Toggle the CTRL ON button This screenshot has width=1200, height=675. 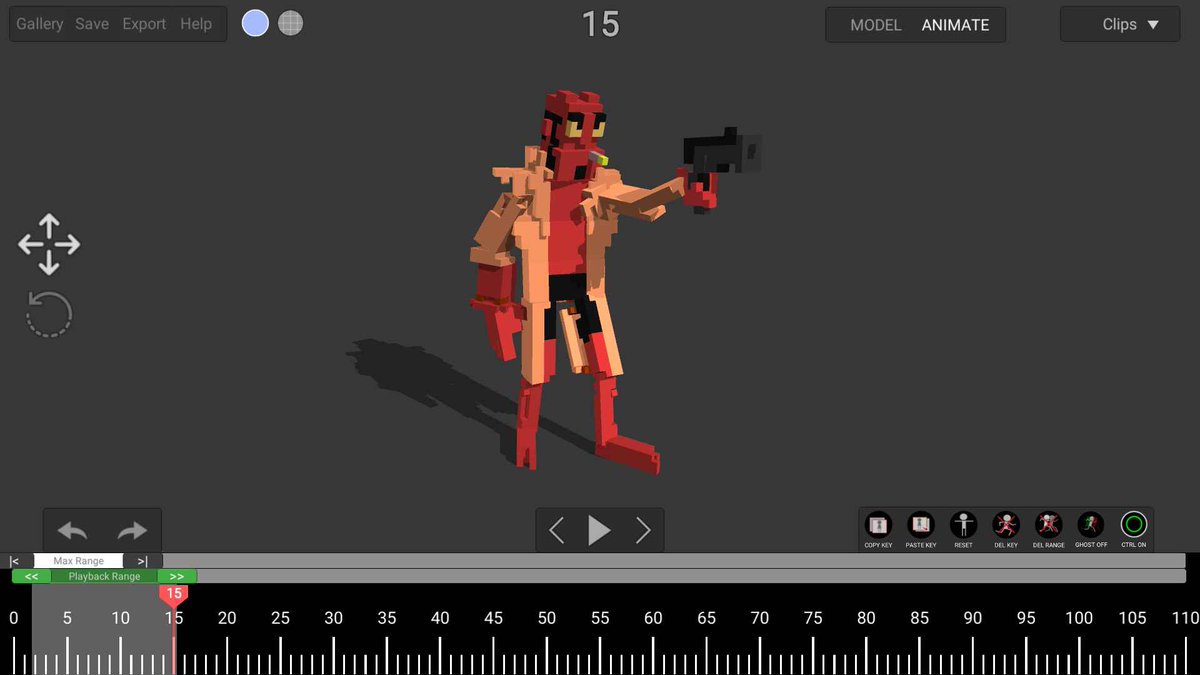point(1133,529)
